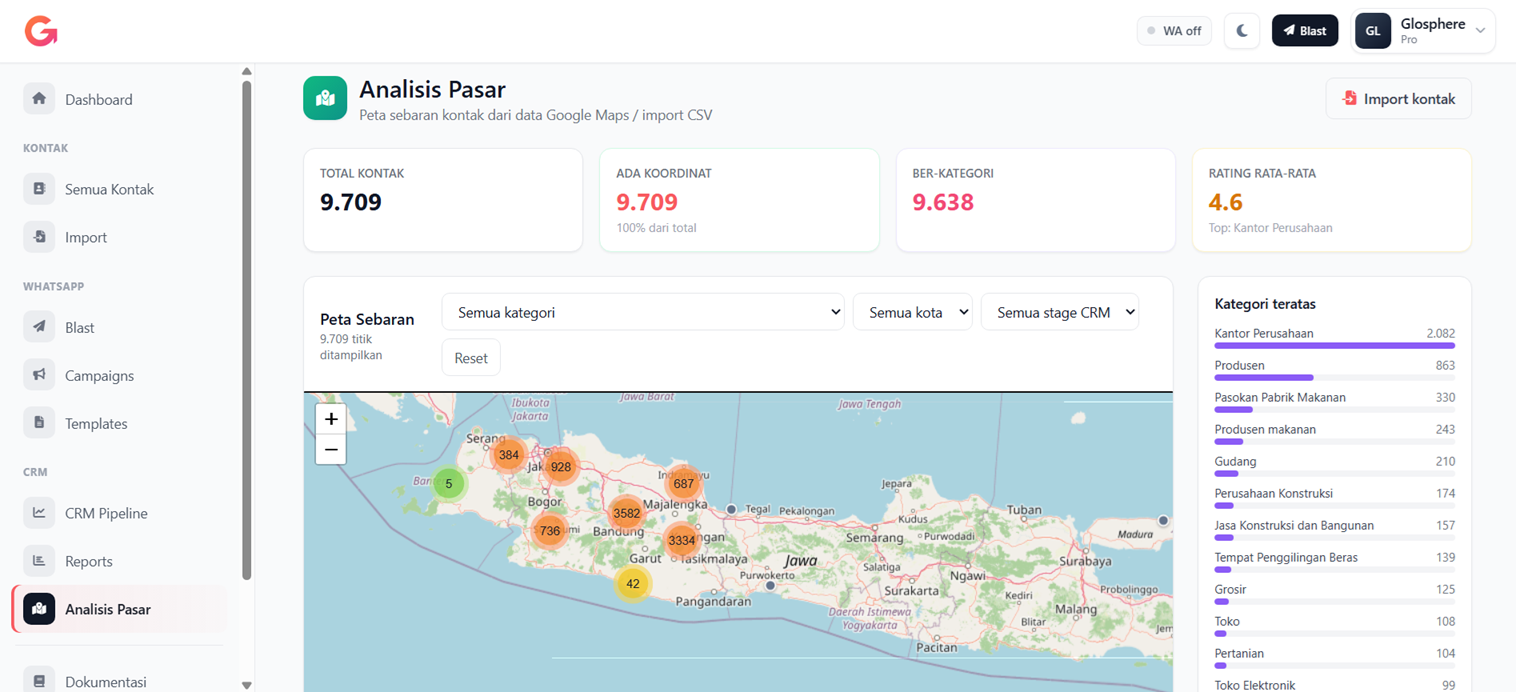Click the map point marker near Tegal
1516x692 pixels.
tap(732, 509)
